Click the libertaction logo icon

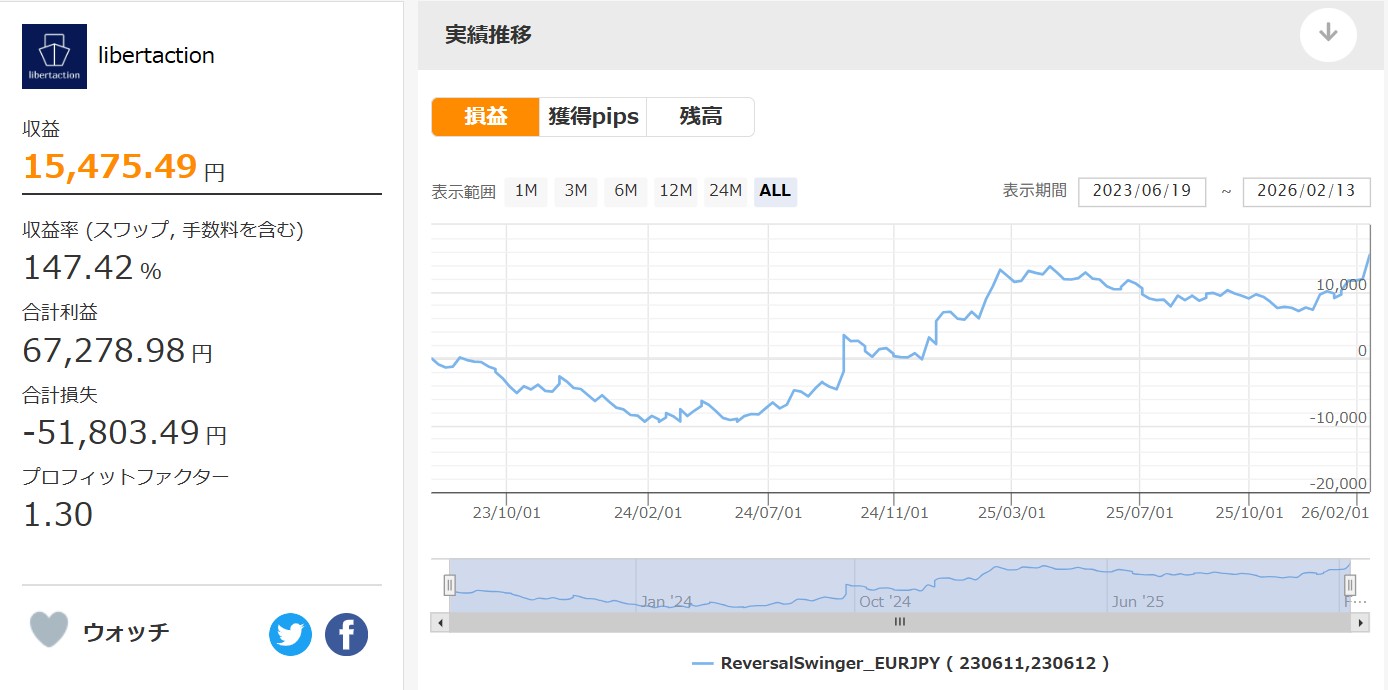[54, 56]
